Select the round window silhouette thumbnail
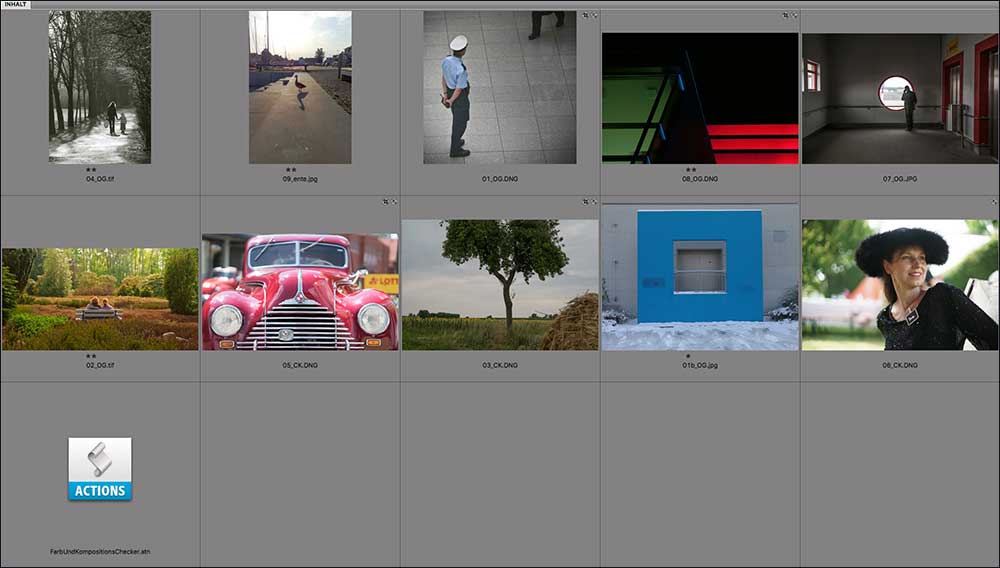 pyautogui.click(x=901, y=98)
